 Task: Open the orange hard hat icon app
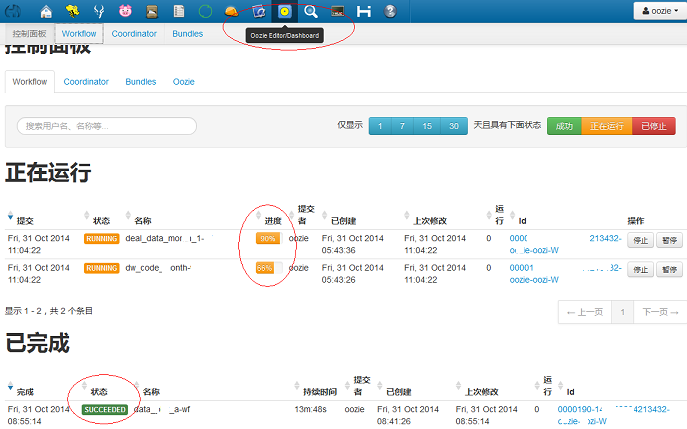tap(231, 11)
